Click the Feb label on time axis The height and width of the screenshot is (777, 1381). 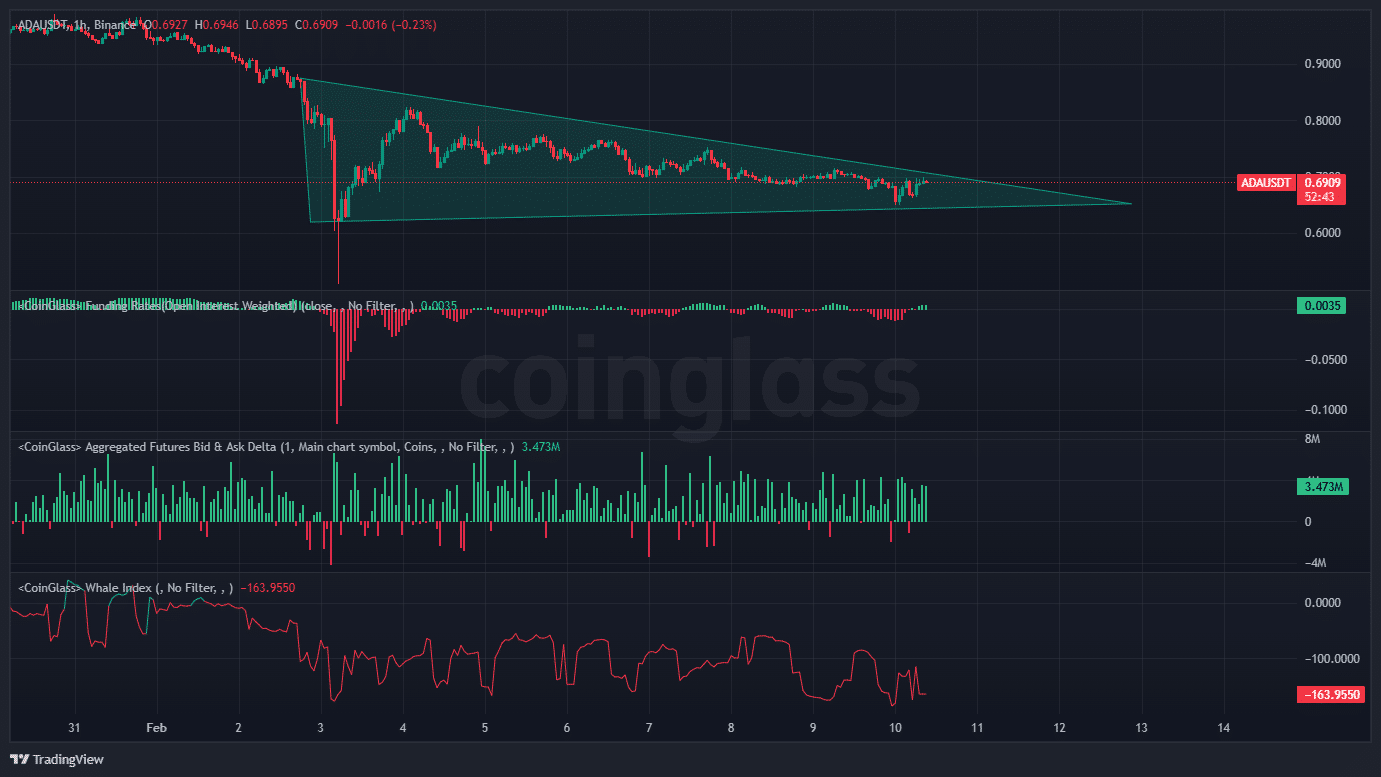[156, 728]
